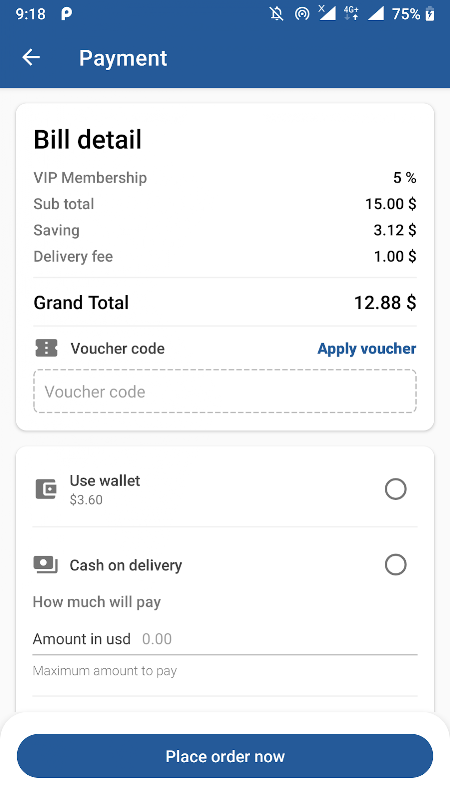
Task: Tap the voucher ticket icon
Action: click(x=46, y=348)
